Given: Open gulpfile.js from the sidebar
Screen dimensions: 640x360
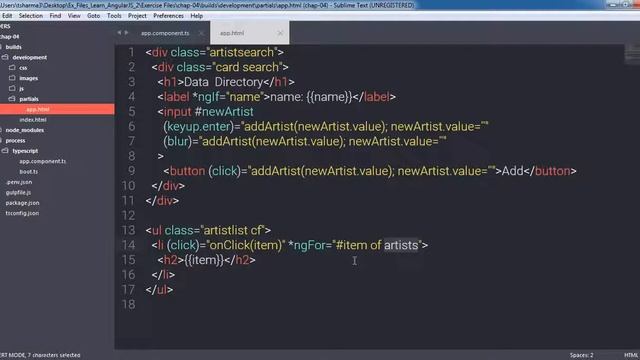Looking at the screenshot, I should pos(18,193).
